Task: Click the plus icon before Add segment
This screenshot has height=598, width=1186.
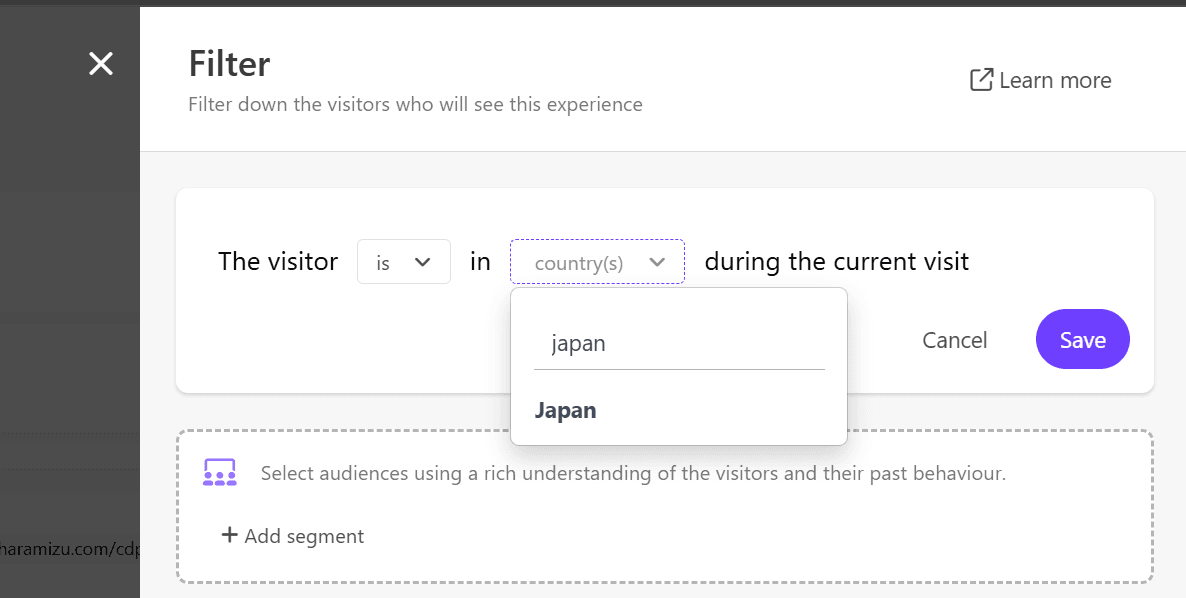Action: [x=229, y=535]
